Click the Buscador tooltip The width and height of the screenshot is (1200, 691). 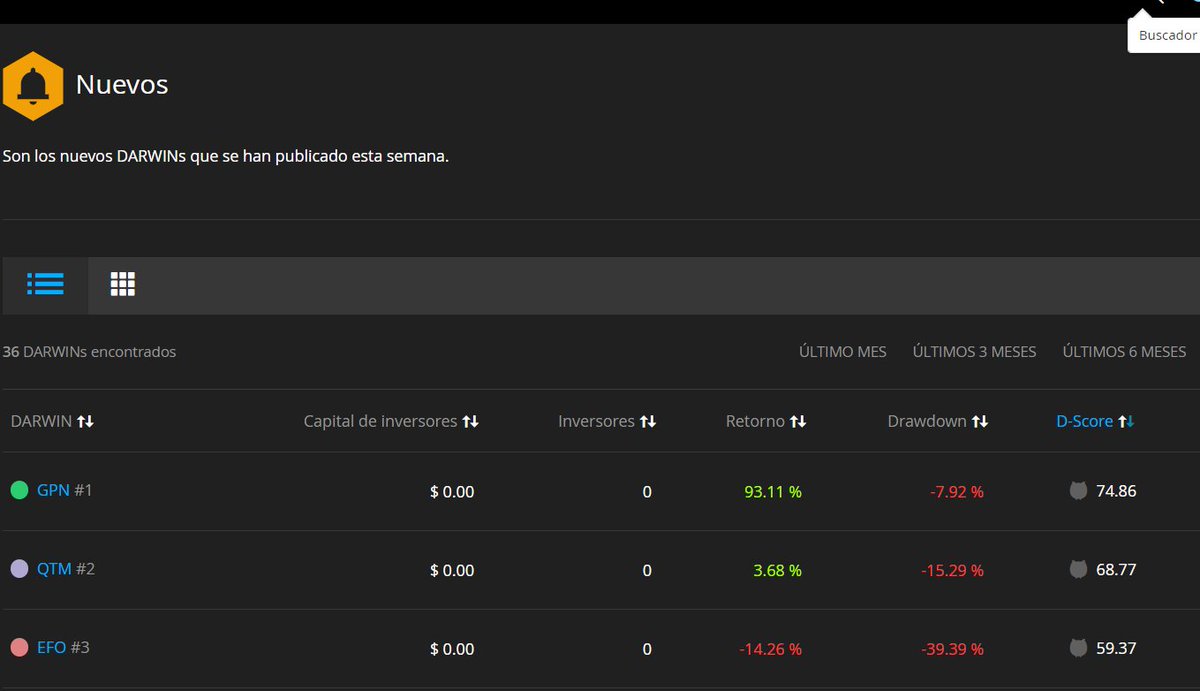(1166, 35)
